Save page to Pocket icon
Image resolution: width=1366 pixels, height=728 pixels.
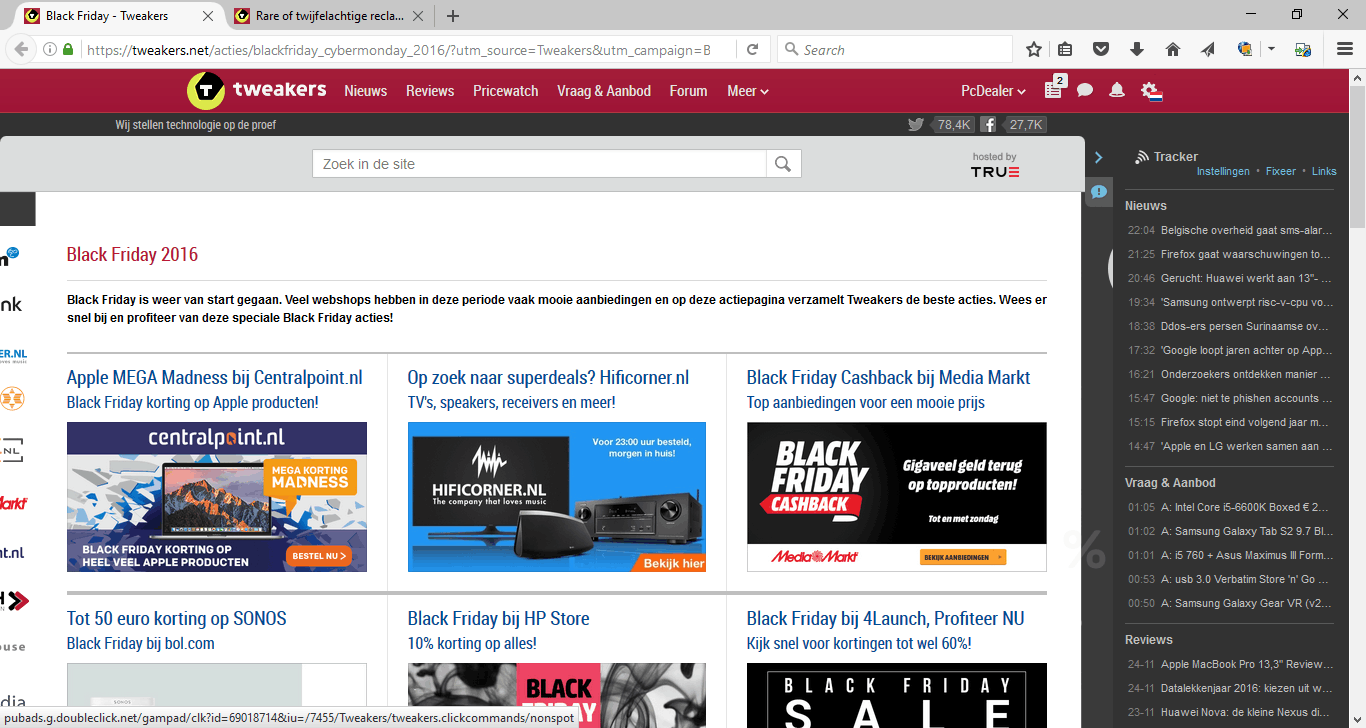tap(1101, 49)
